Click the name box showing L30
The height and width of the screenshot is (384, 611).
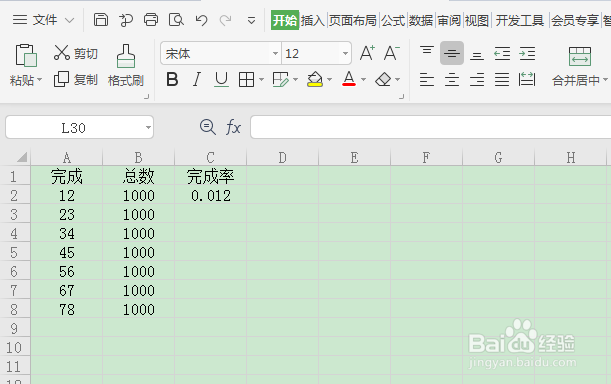(x=79, y=127)
